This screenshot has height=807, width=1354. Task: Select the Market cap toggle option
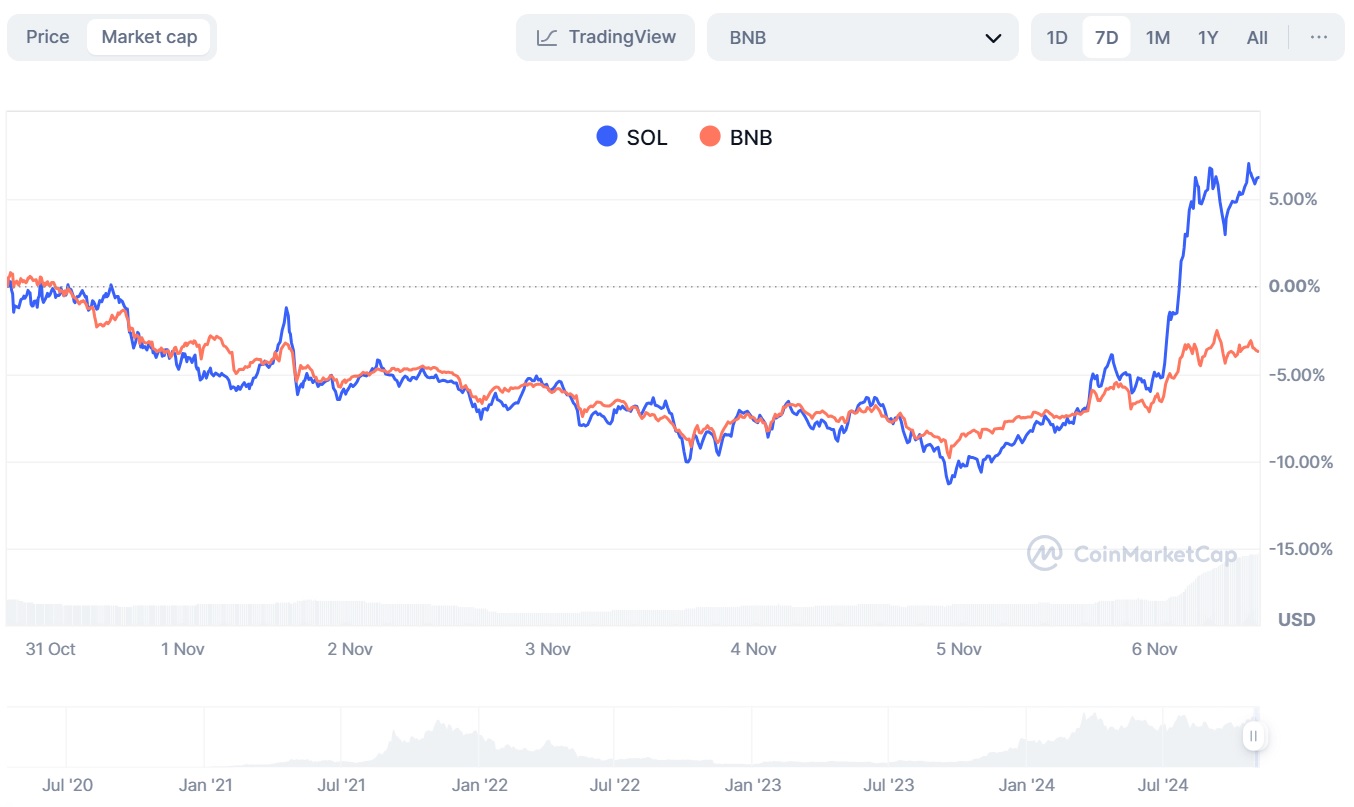point(149,37)
